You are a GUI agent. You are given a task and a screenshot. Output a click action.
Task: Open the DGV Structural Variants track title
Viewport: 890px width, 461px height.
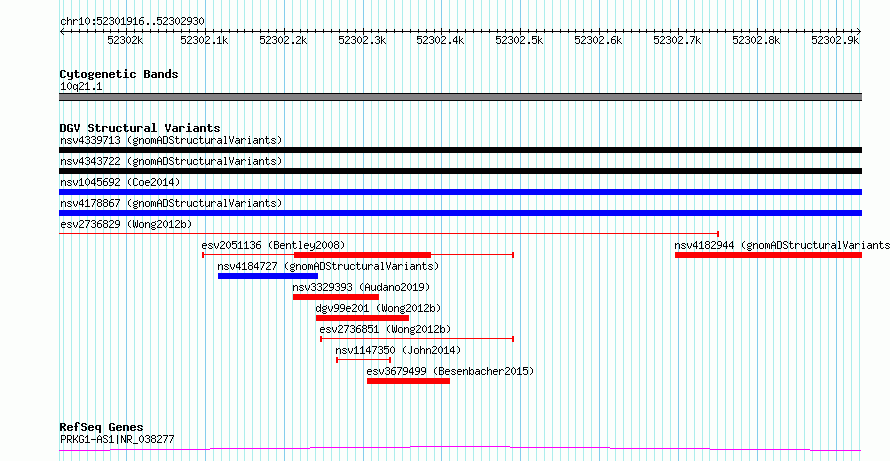point(140,128)
